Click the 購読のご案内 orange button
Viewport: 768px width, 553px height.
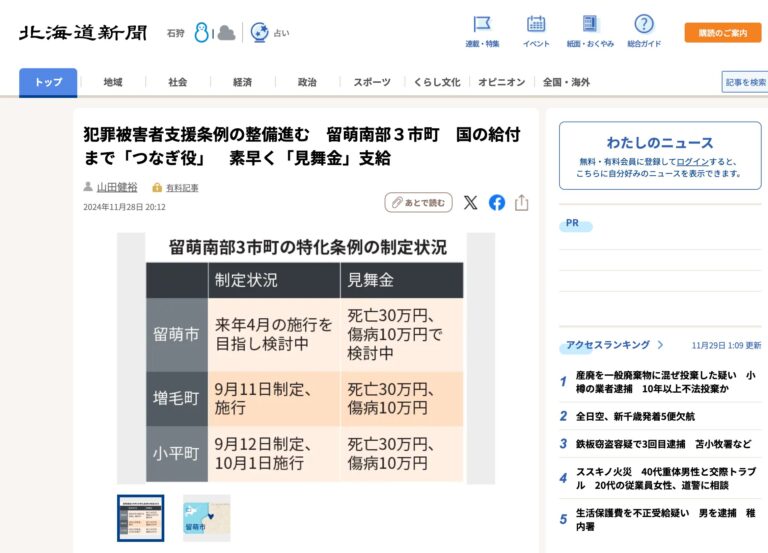[723, 33]
